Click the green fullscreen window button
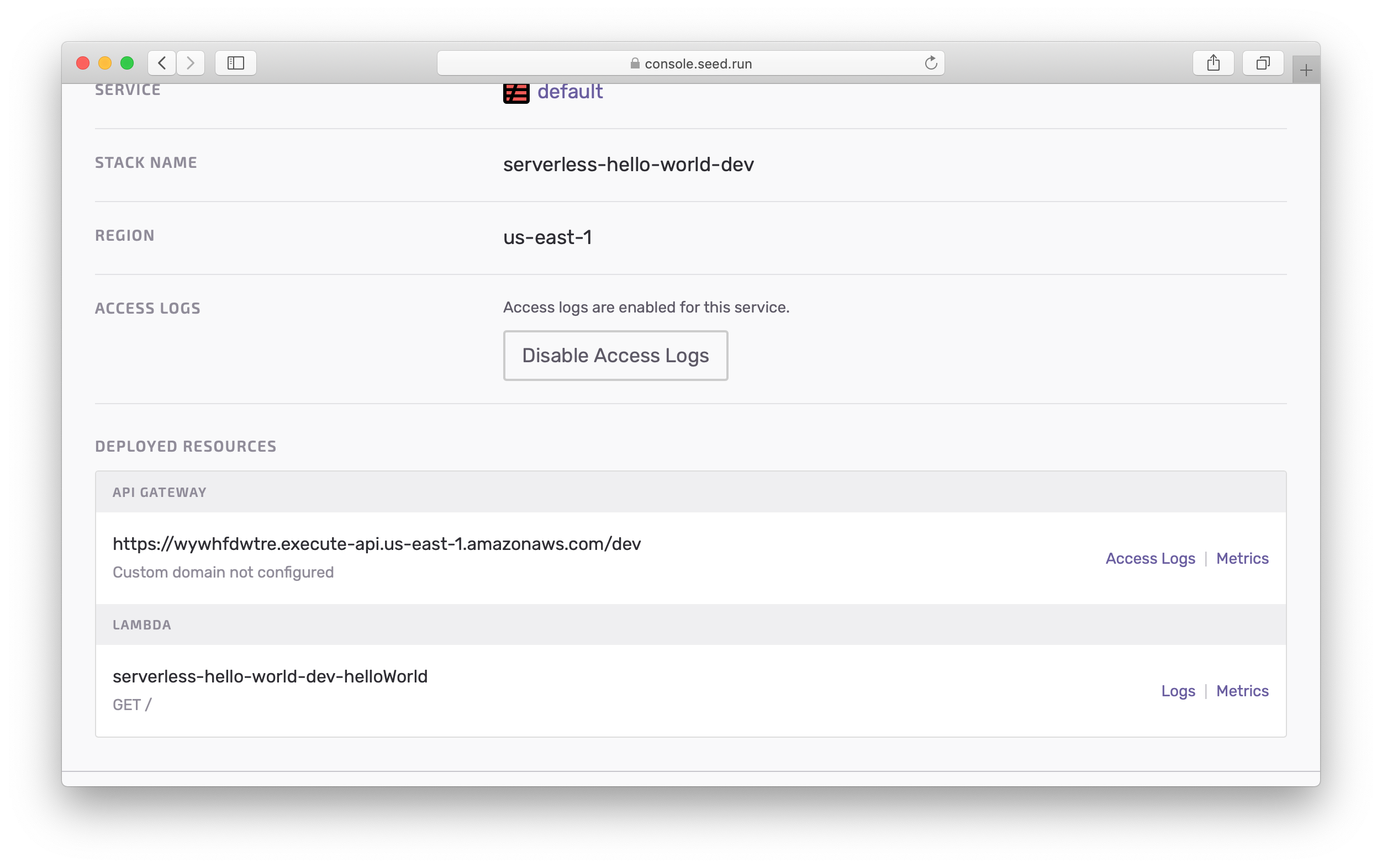The width and height of the screenshot is (1382, 868). [127, 63]
